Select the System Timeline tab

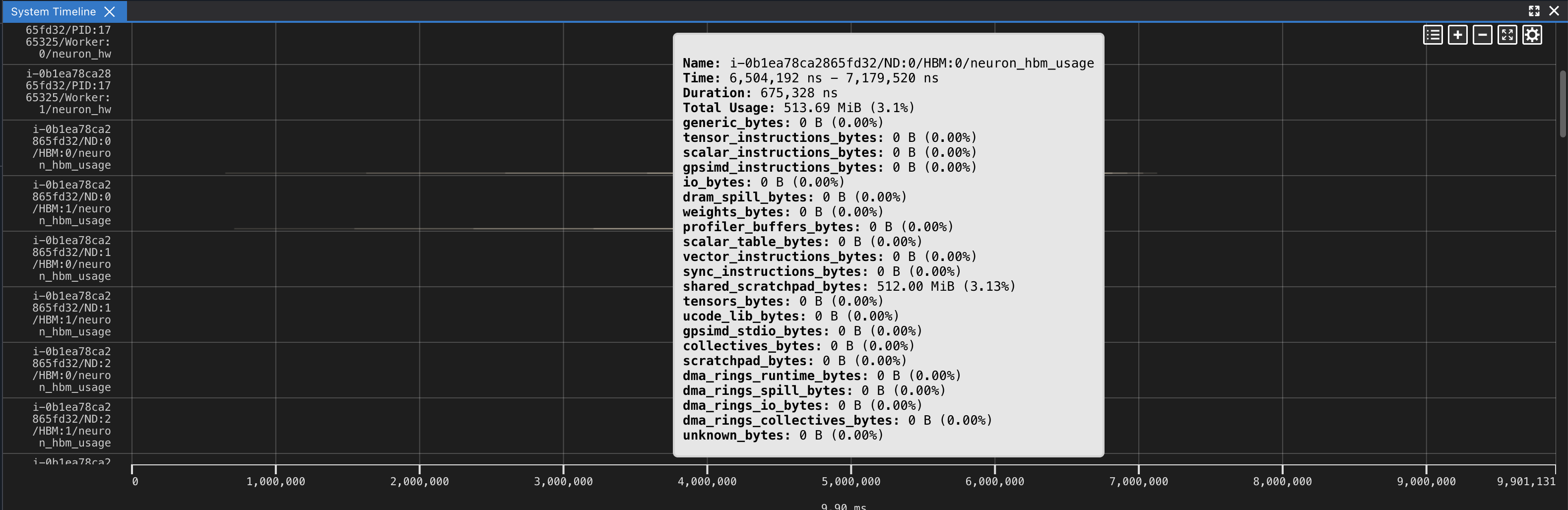54,11
